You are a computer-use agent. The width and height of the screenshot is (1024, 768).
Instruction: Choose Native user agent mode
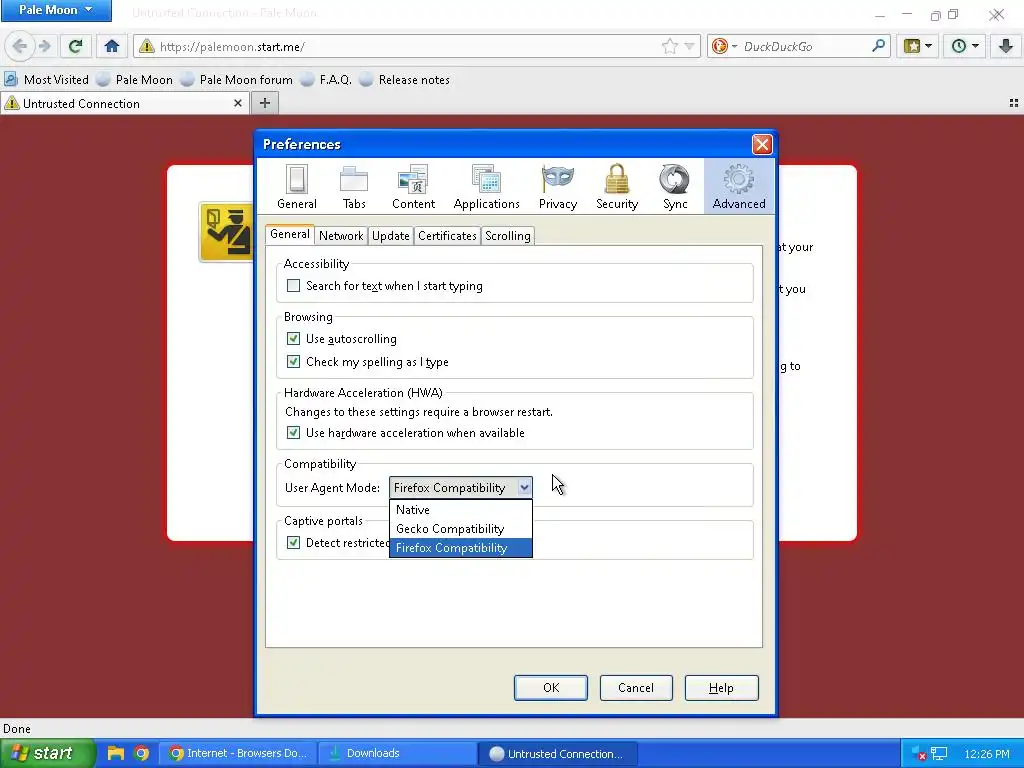460,510
